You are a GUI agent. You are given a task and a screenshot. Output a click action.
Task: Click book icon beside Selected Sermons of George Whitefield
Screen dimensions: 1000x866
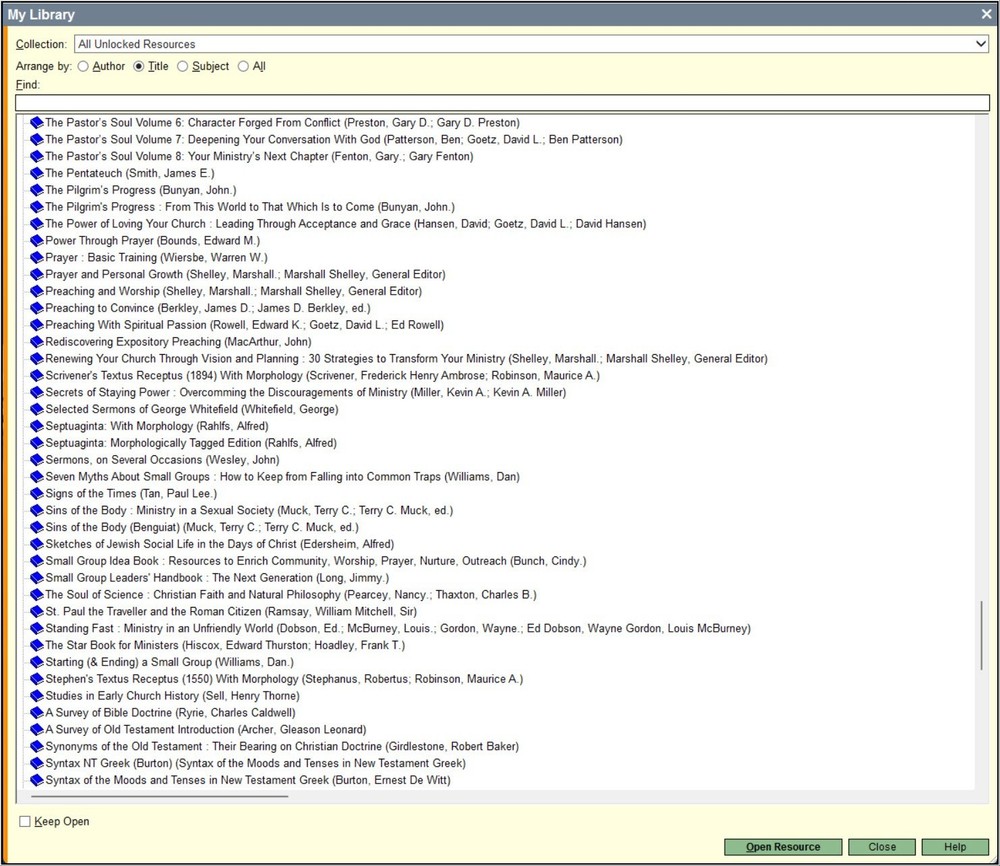[x=37, y=409]
